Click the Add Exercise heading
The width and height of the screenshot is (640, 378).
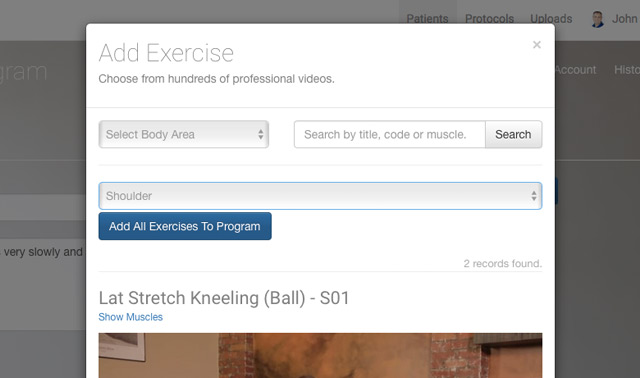coord(166,53)
